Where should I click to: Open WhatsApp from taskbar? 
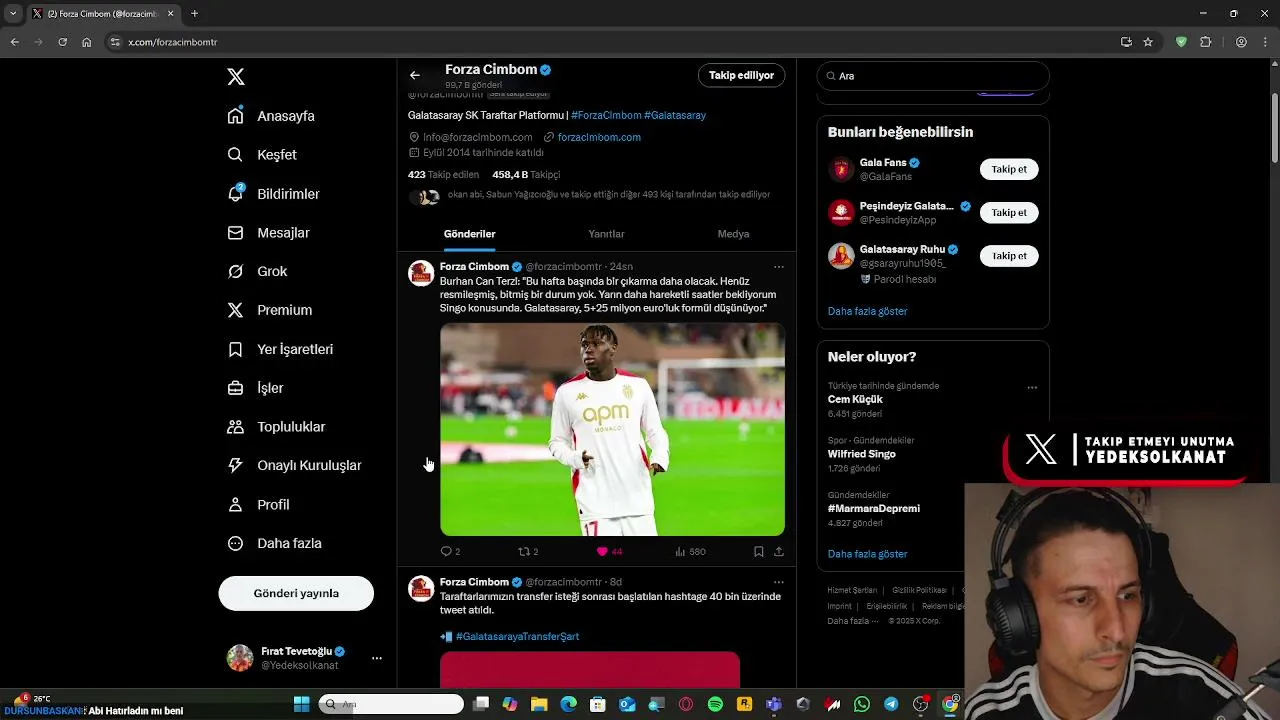(x=862, y=704)
